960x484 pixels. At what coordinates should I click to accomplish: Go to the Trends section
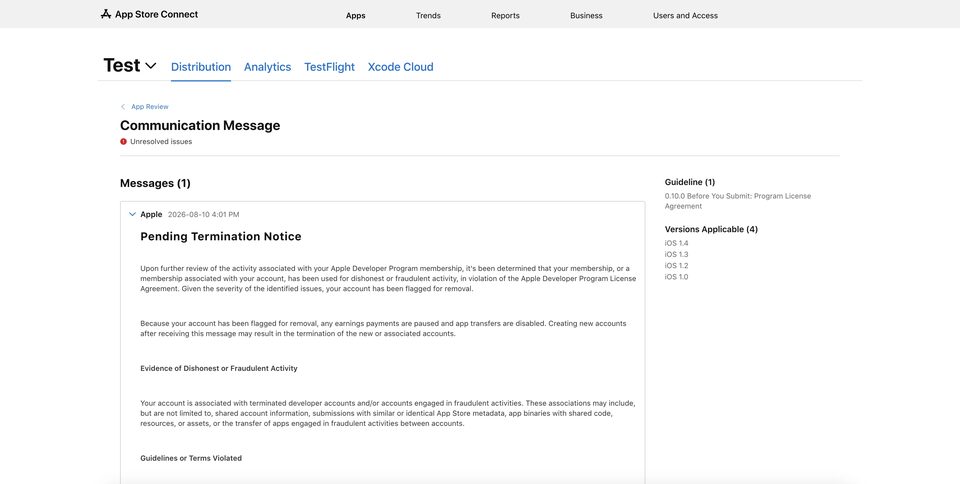tap(428, 15)
